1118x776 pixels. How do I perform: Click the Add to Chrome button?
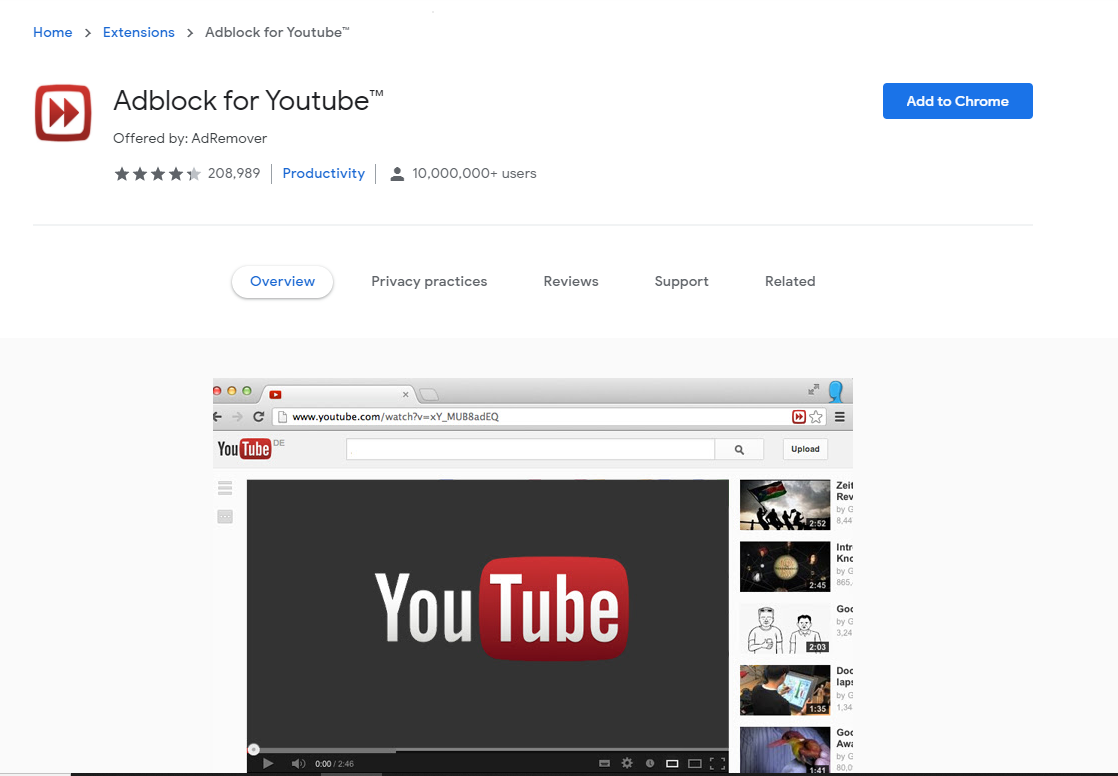pos(957,101)
